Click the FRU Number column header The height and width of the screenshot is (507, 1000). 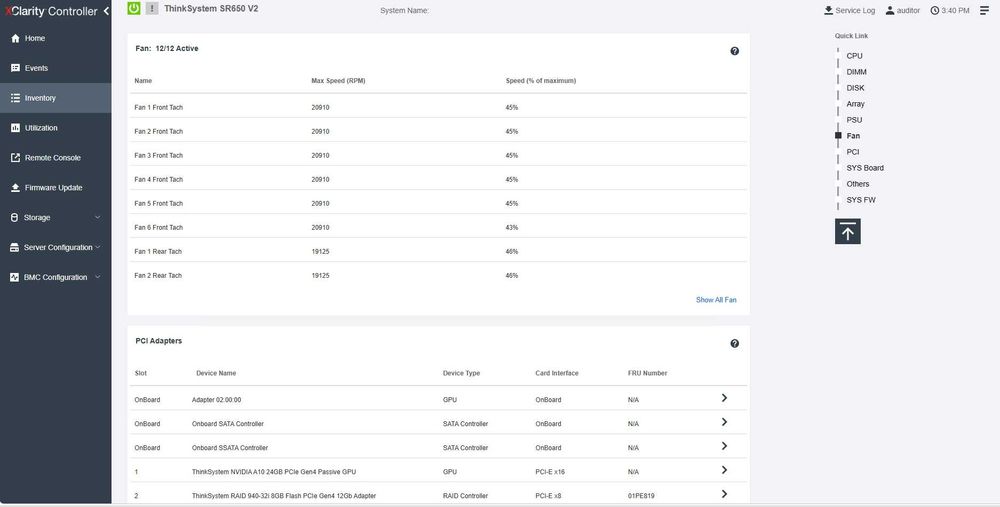[x=647, y=373]
